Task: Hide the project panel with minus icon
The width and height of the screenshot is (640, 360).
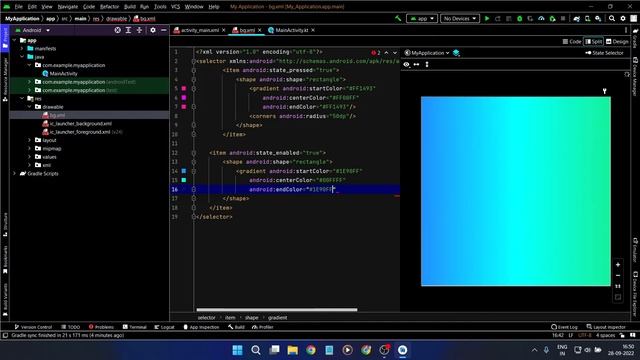Action: 164,30
